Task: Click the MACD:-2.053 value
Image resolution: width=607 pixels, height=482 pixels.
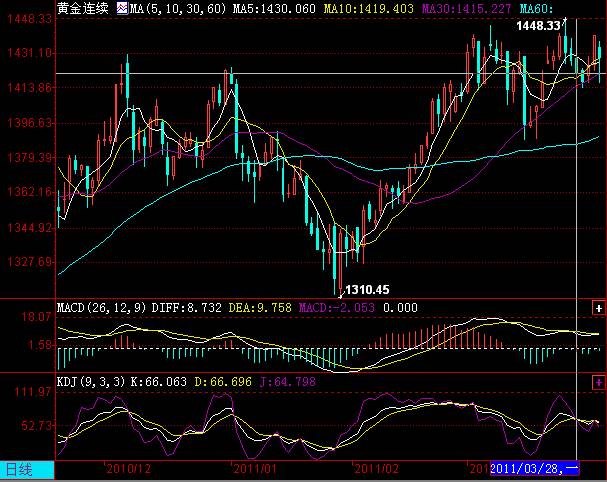Action: click(337, 308)
